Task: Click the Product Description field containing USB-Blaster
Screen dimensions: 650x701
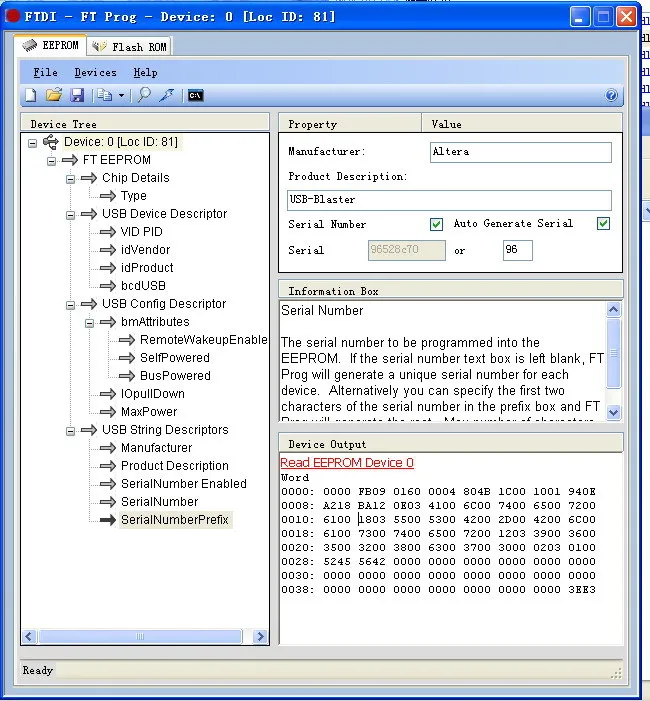Action: (449, 200)
